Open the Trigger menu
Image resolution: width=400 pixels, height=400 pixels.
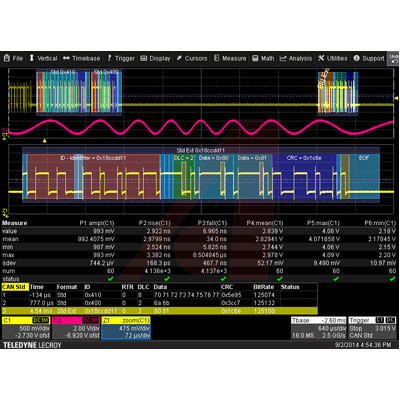121,58
